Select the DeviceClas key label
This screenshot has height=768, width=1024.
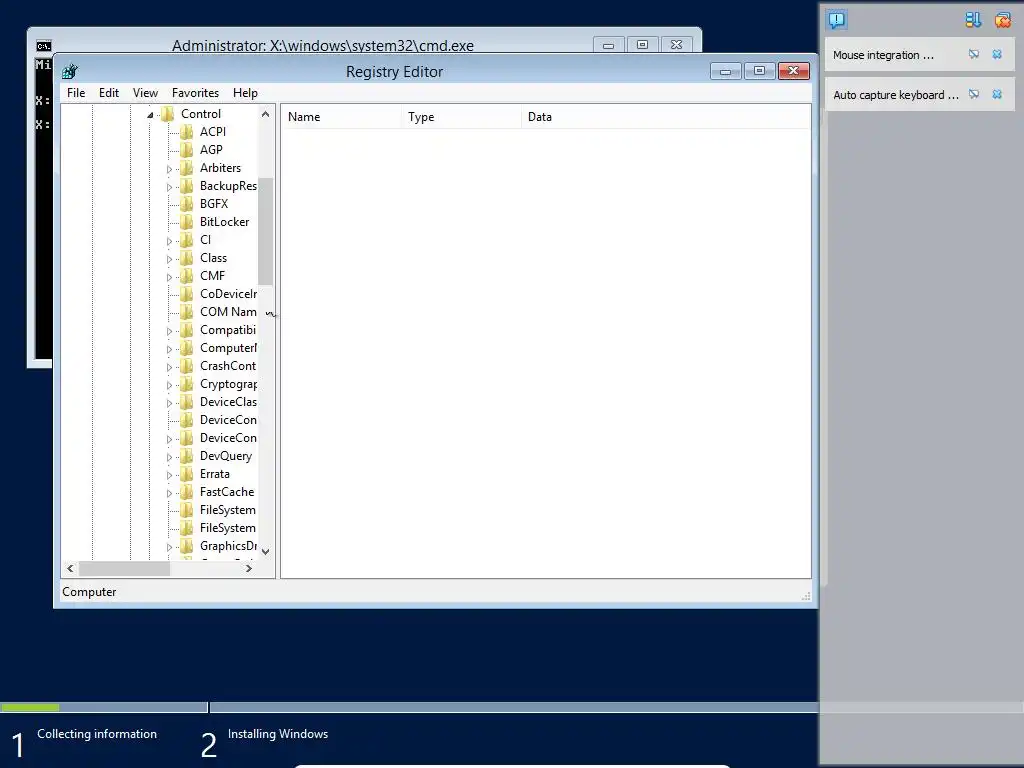pos(229,402)
